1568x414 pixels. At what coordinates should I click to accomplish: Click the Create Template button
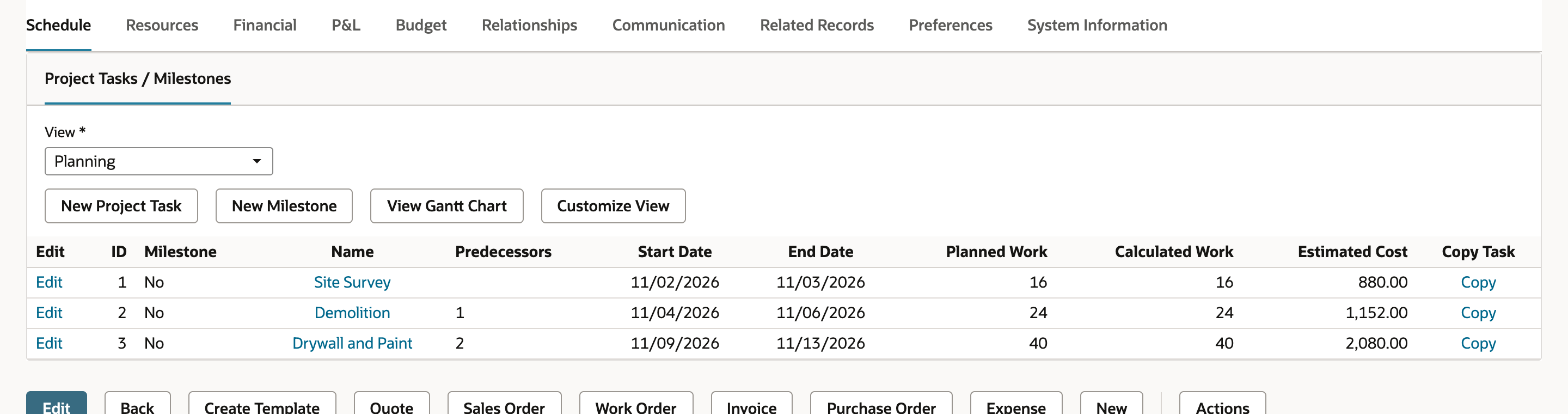point(262,404)
